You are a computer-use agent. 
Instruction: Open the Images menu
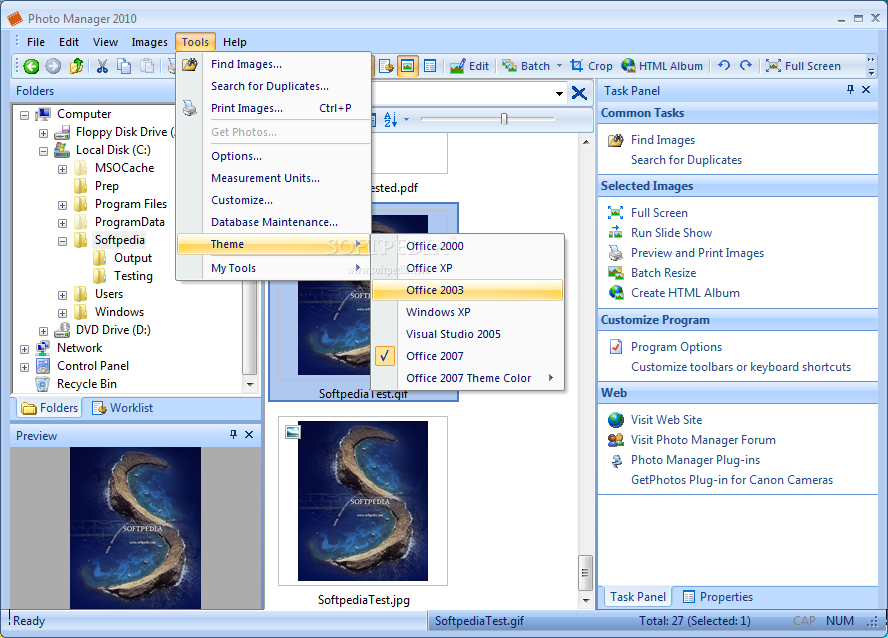tap(150, 42)
